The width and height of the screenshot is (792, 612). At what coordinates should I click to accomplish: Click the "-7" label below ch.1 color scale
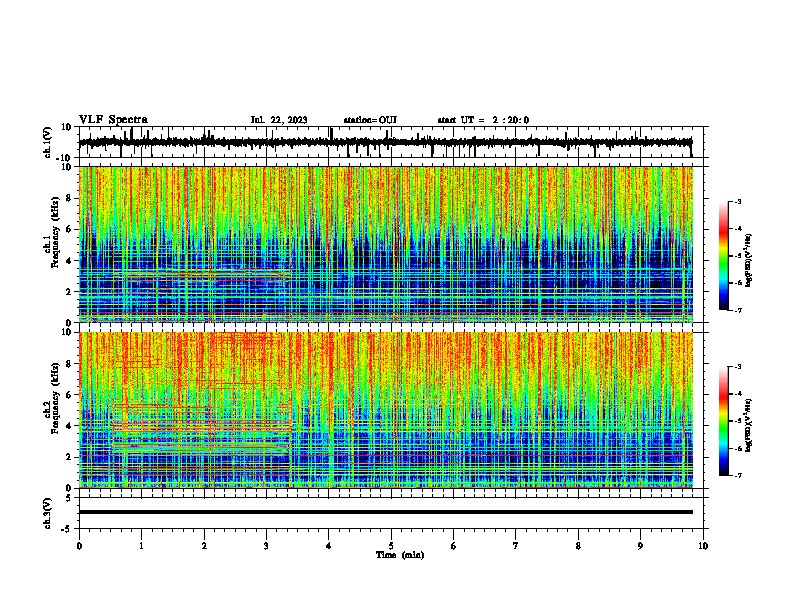738,310
